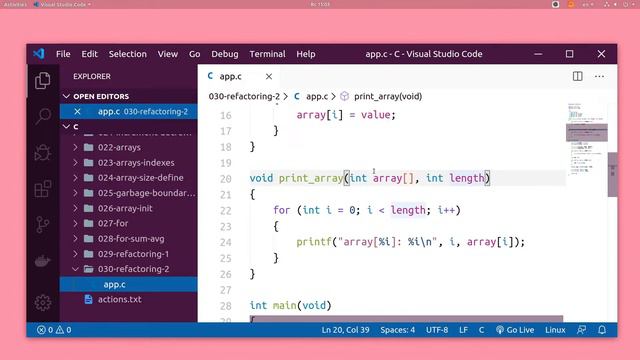640x360 pixels.
Task: Open the Source Control view icon
Action: pos(42,224)
